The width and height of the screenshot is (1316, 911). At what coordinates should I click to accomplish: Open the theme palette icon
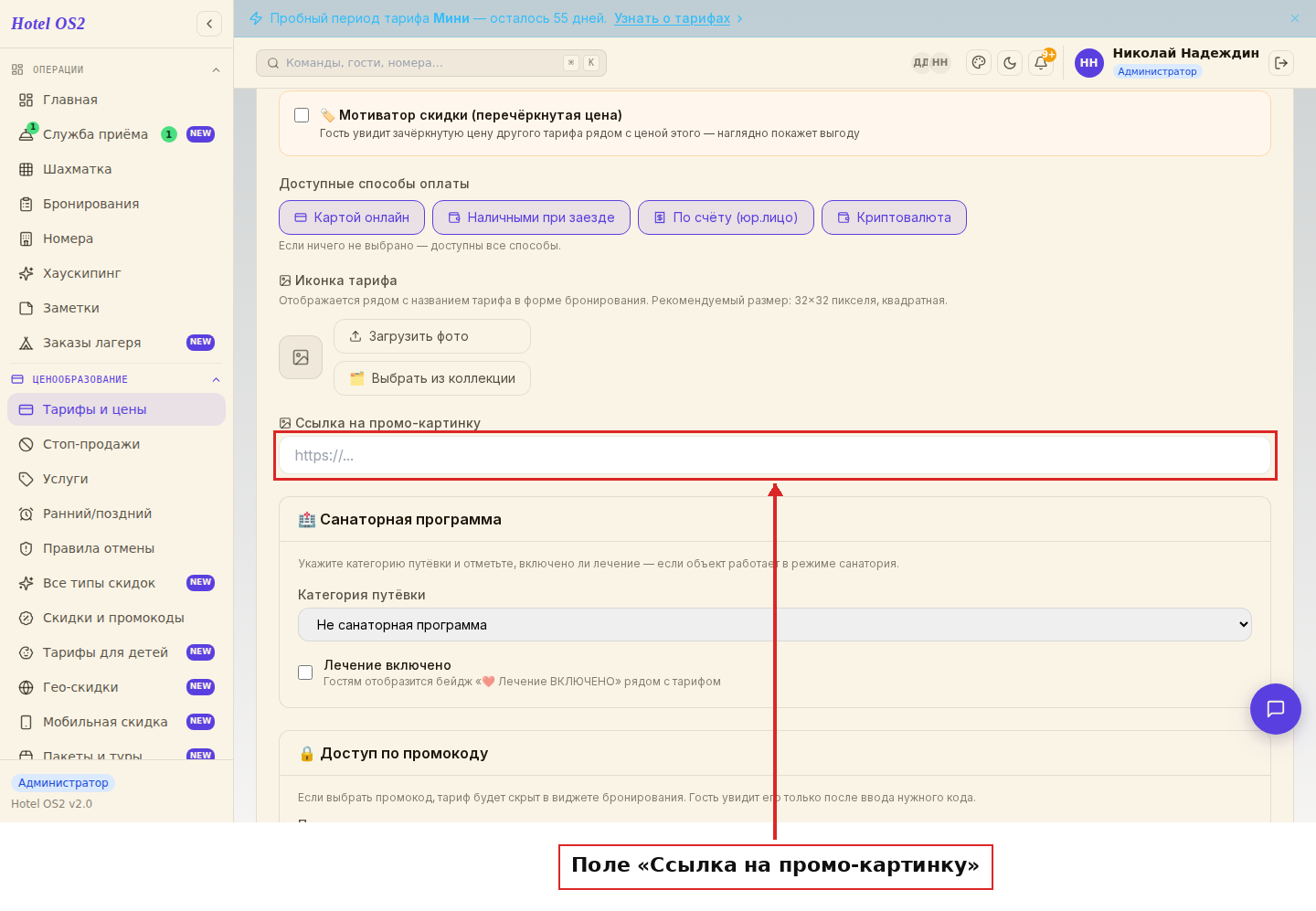pos(979,63)
